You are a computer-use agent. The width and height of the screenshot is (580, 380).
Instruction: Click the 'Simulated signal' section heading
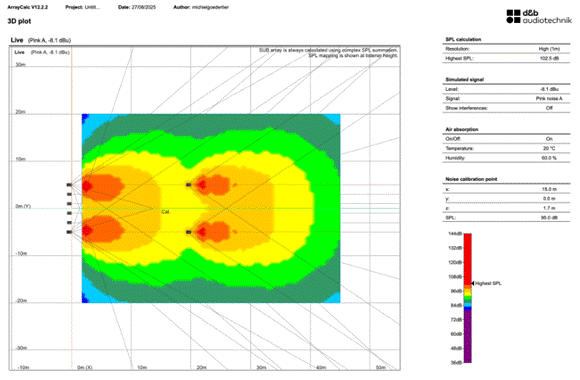tap(465, 80)
